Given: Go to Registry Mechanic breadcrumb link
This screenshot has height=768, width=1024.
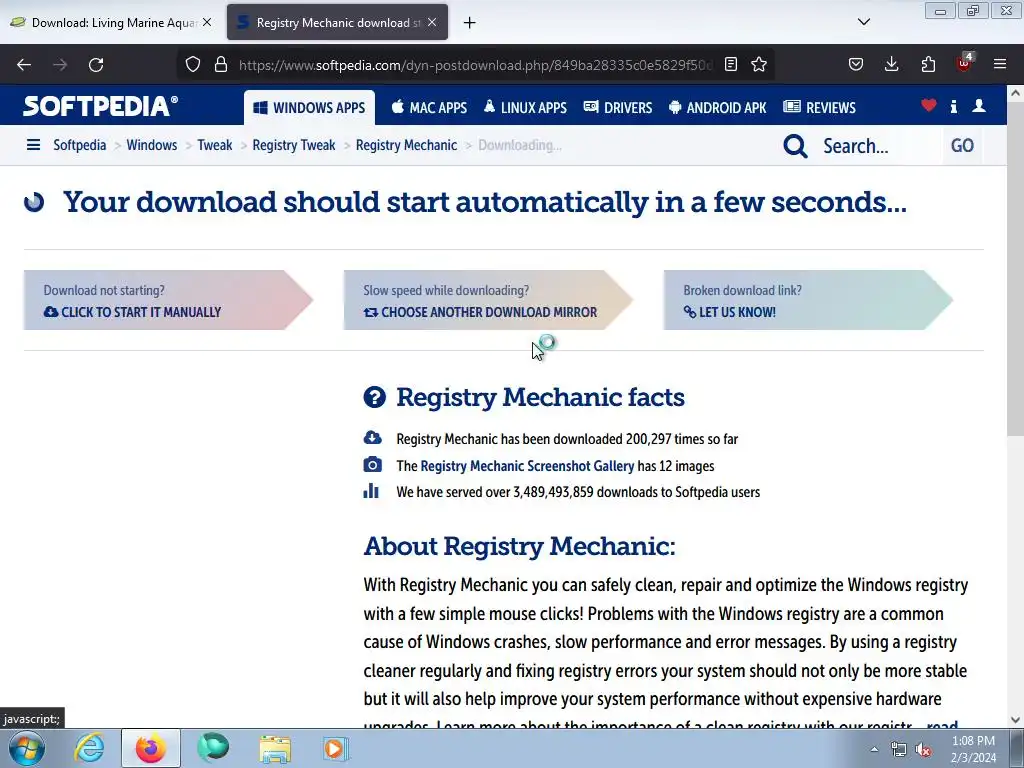Looking at the screenshot, I should (406, 145).
